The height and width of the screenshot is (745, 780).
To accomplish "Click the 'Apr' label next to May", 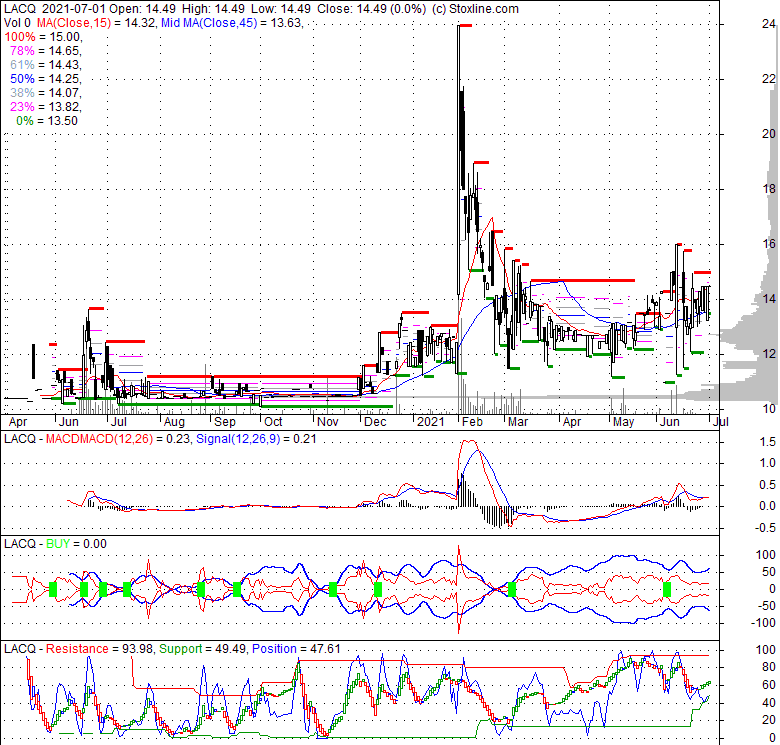I will point(572,422).
